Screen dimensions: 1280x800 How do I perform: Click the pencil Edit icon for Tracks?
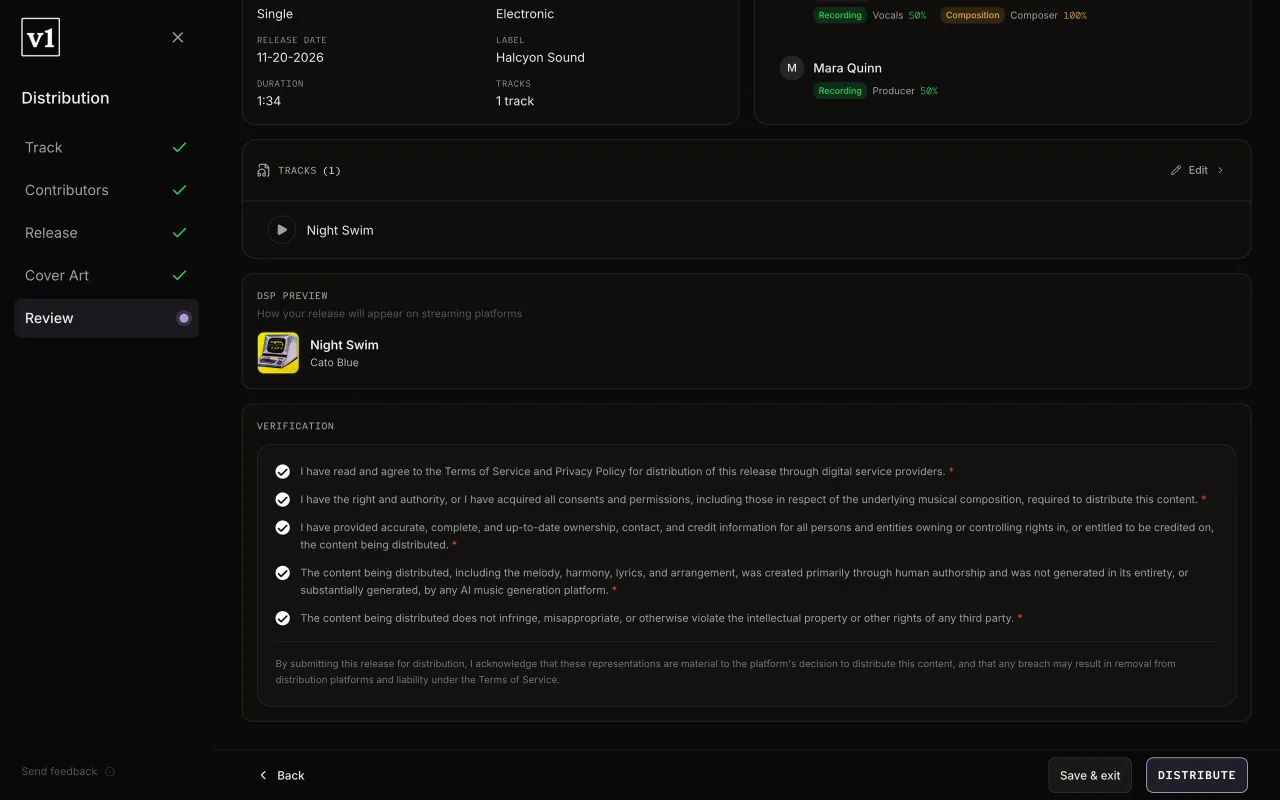pos(1176,170)
